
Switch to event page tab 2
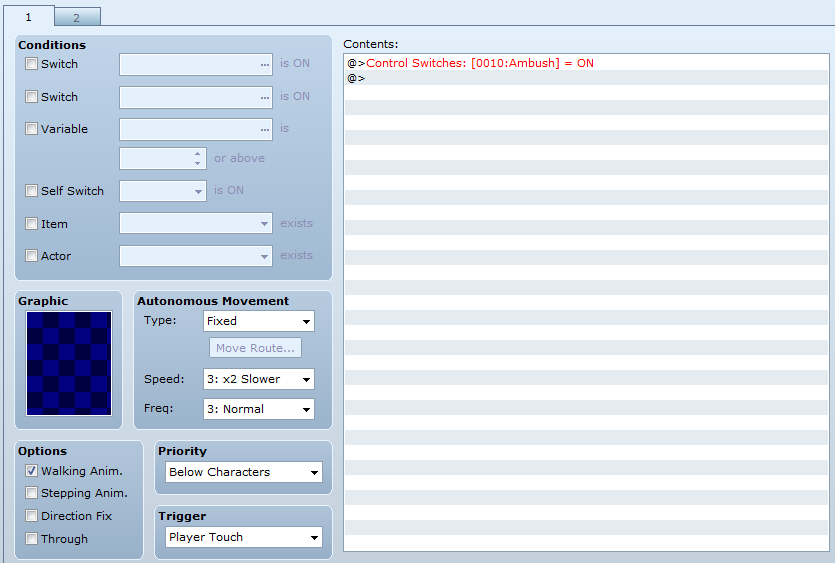tap(77, 17)
